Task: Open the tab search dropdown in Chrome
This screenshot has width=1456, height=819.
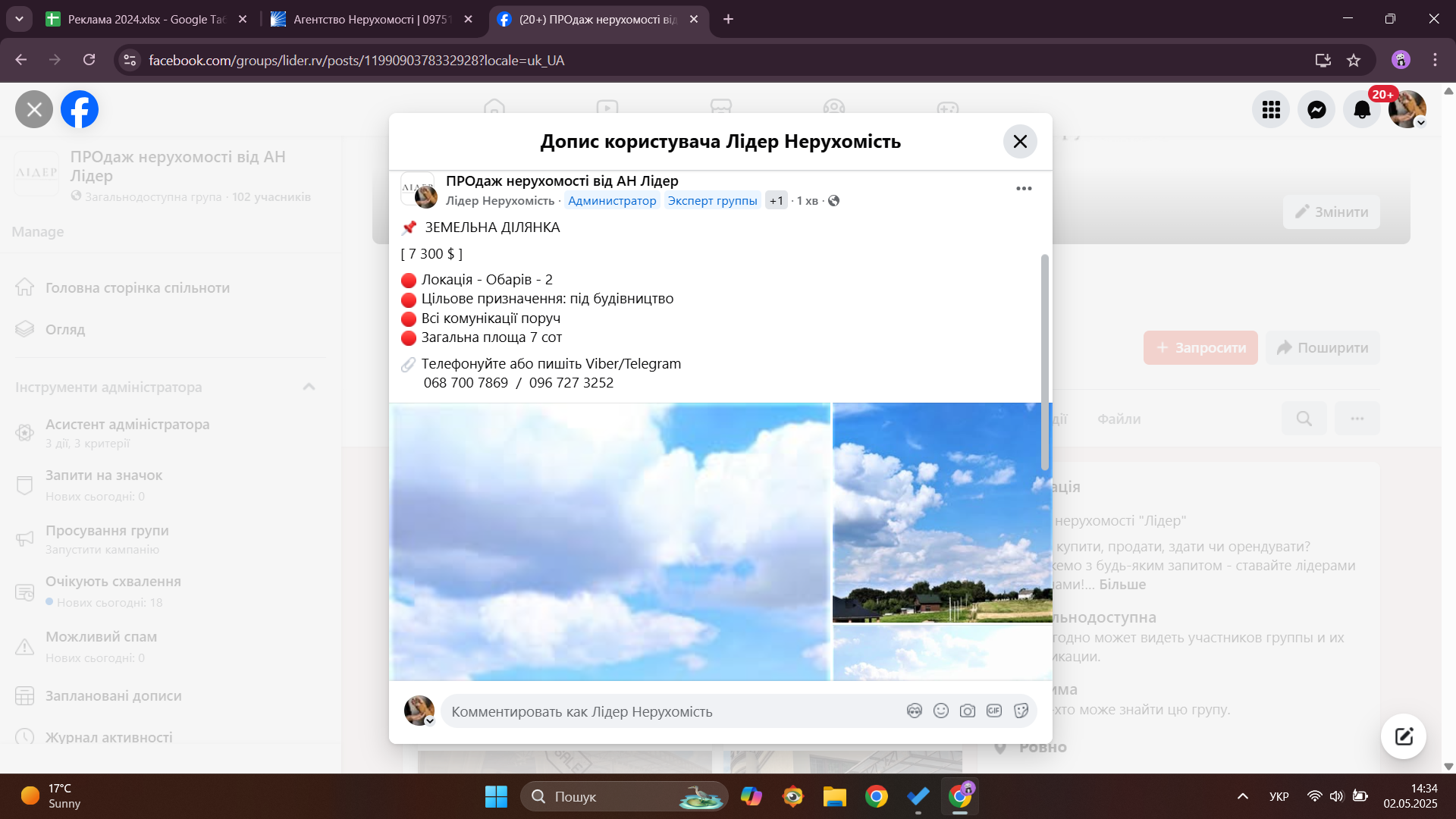Action: click(x=19, y=19)
